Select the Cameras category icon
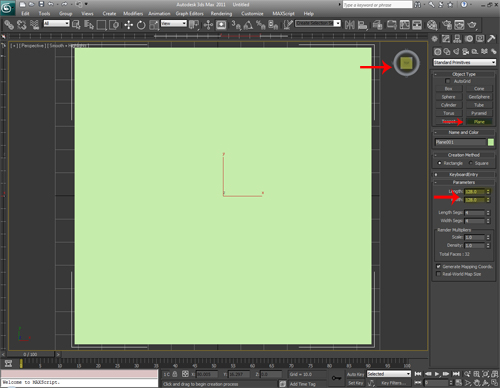This screenshot has width=500, height=388. click(x=466, y=51)
